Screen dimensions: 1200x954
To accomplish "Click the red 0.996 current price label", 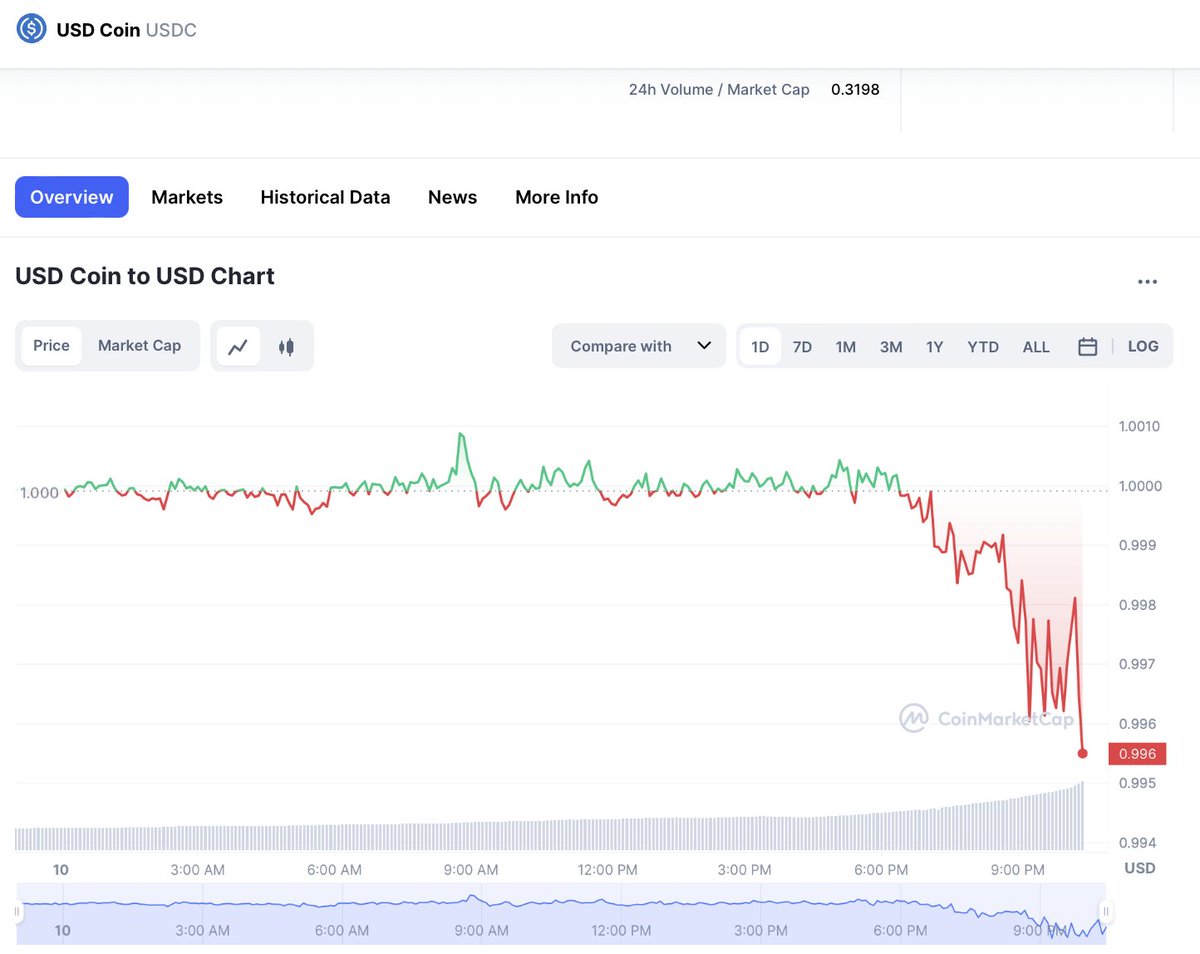I will 1137,753.
